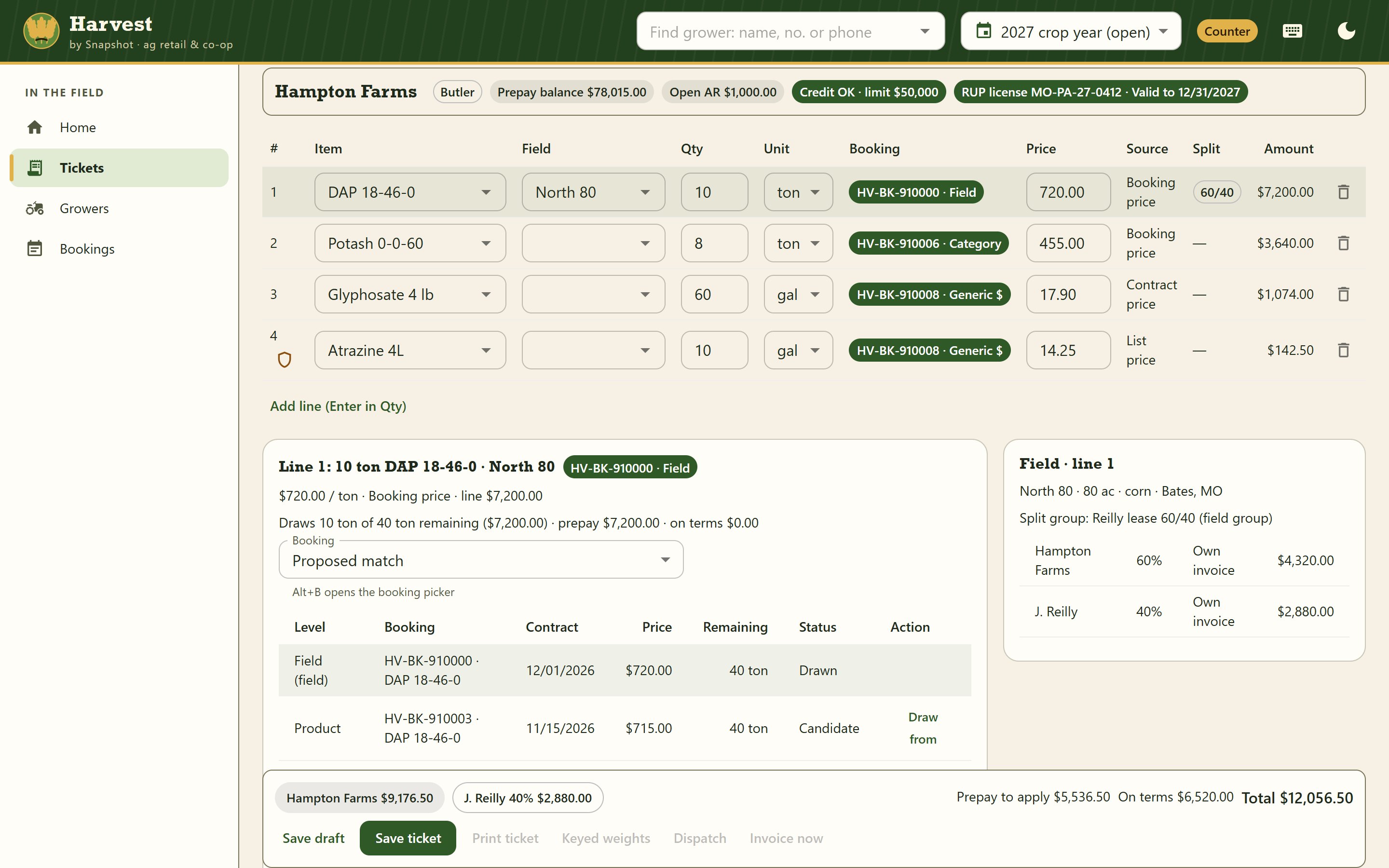
Task: Click calendar icon in crop year selector
Action: [x=984, y=31]
